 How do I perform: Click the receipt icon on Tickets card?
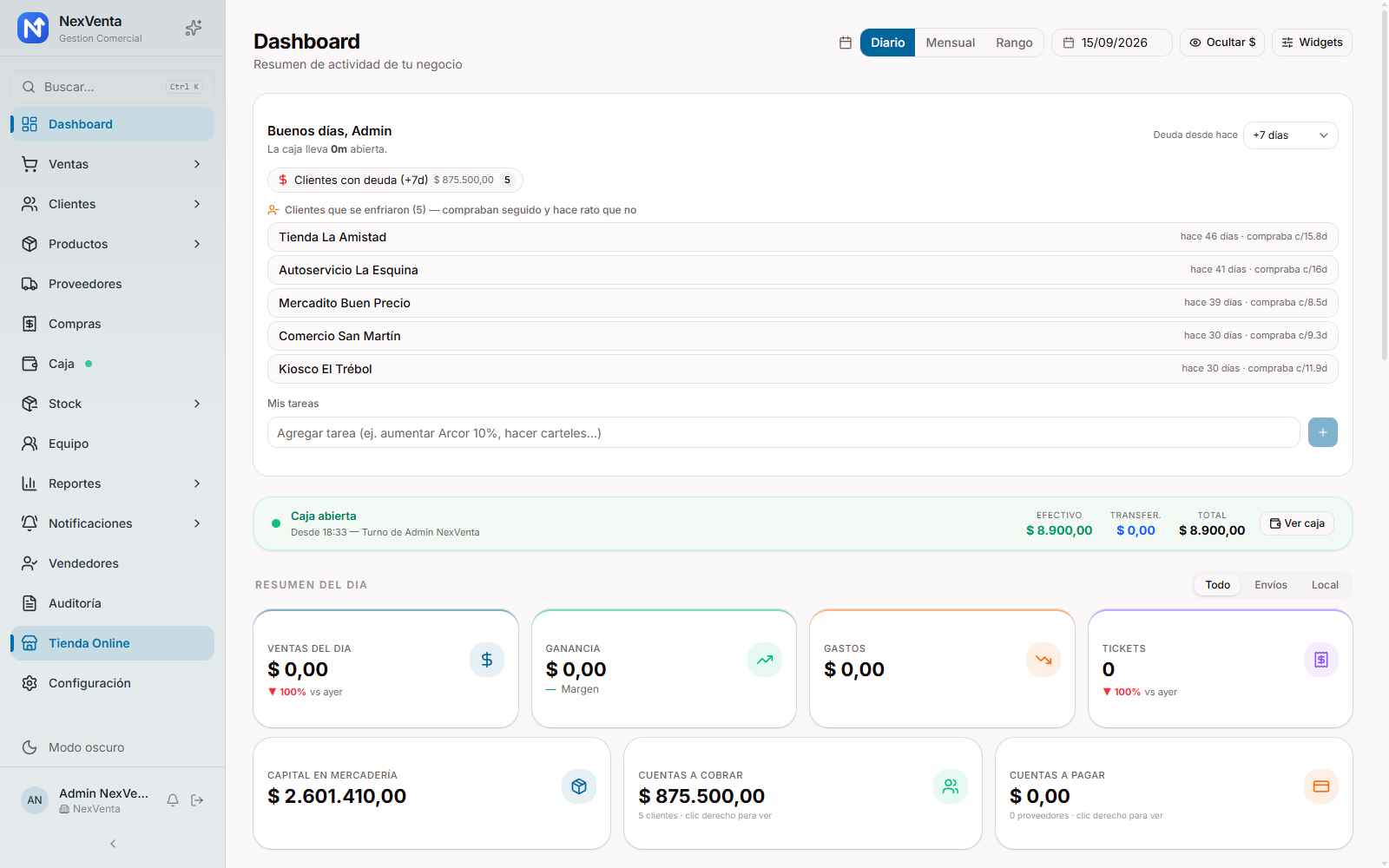(x=1321, y=660)
